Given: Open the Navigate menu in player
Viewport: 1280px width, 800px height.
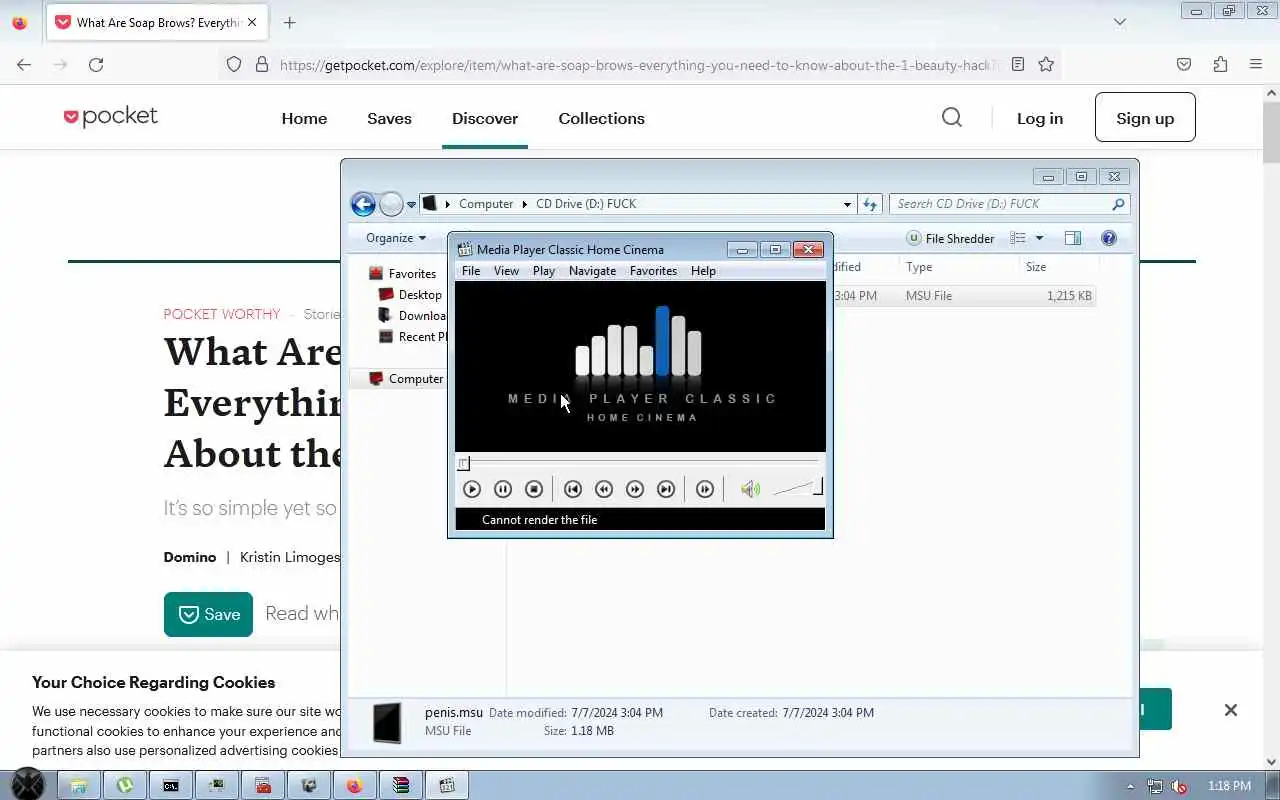Looking at the screenshot, I should [592, 271].
